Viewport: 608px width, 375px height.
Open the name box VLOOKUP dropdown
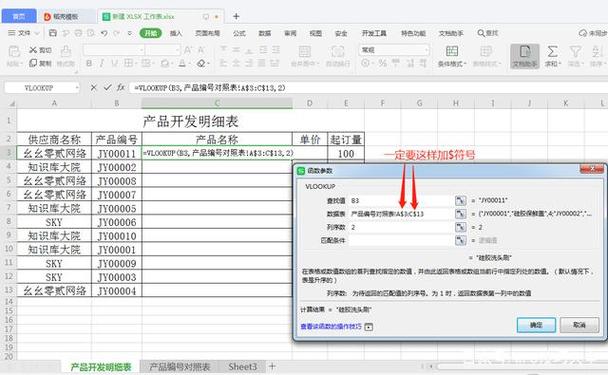click(77, 88)
